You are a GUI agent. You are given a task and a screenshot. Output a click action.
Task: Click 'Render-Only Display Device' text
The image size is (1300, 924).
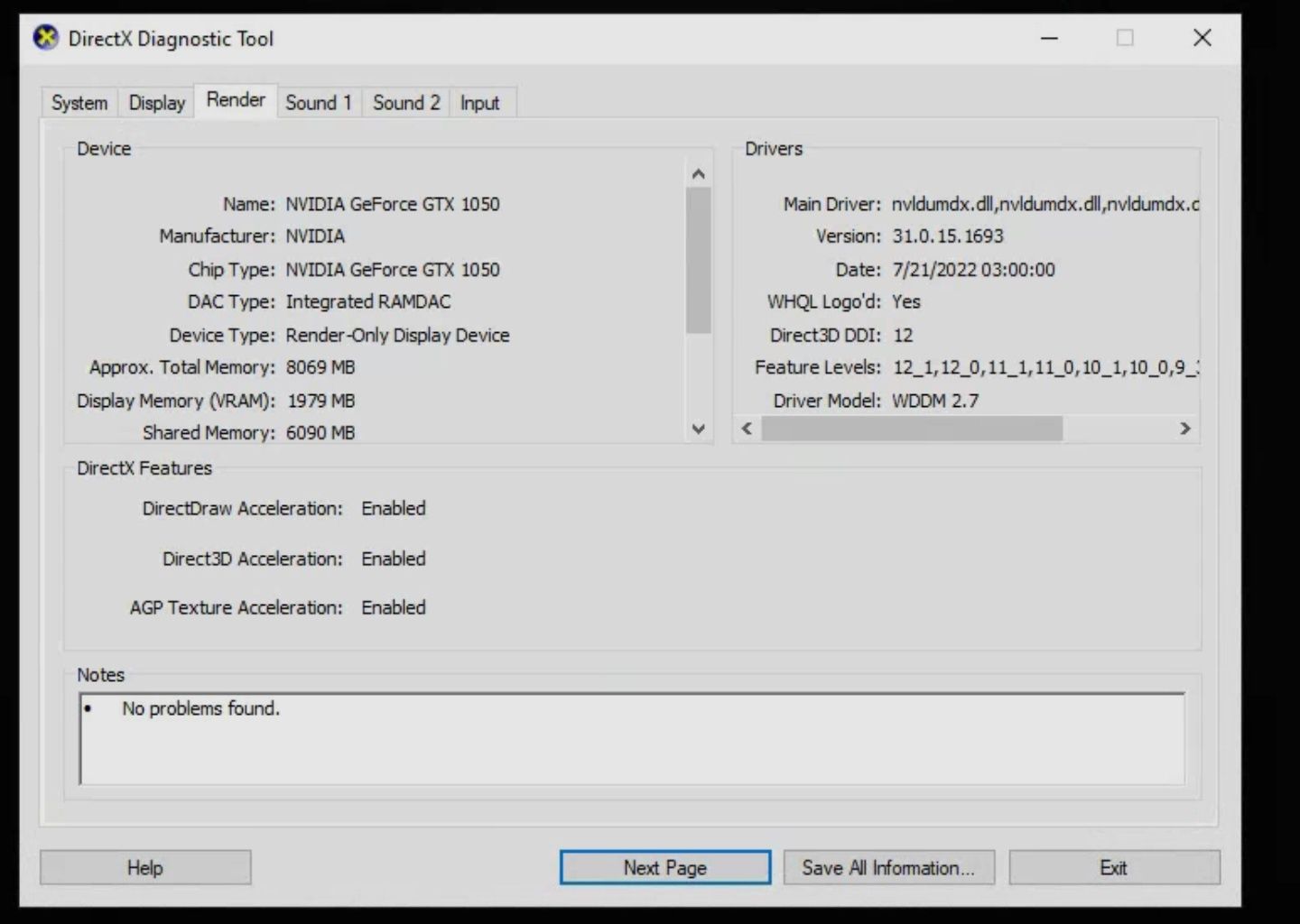[x=397, y=336]
